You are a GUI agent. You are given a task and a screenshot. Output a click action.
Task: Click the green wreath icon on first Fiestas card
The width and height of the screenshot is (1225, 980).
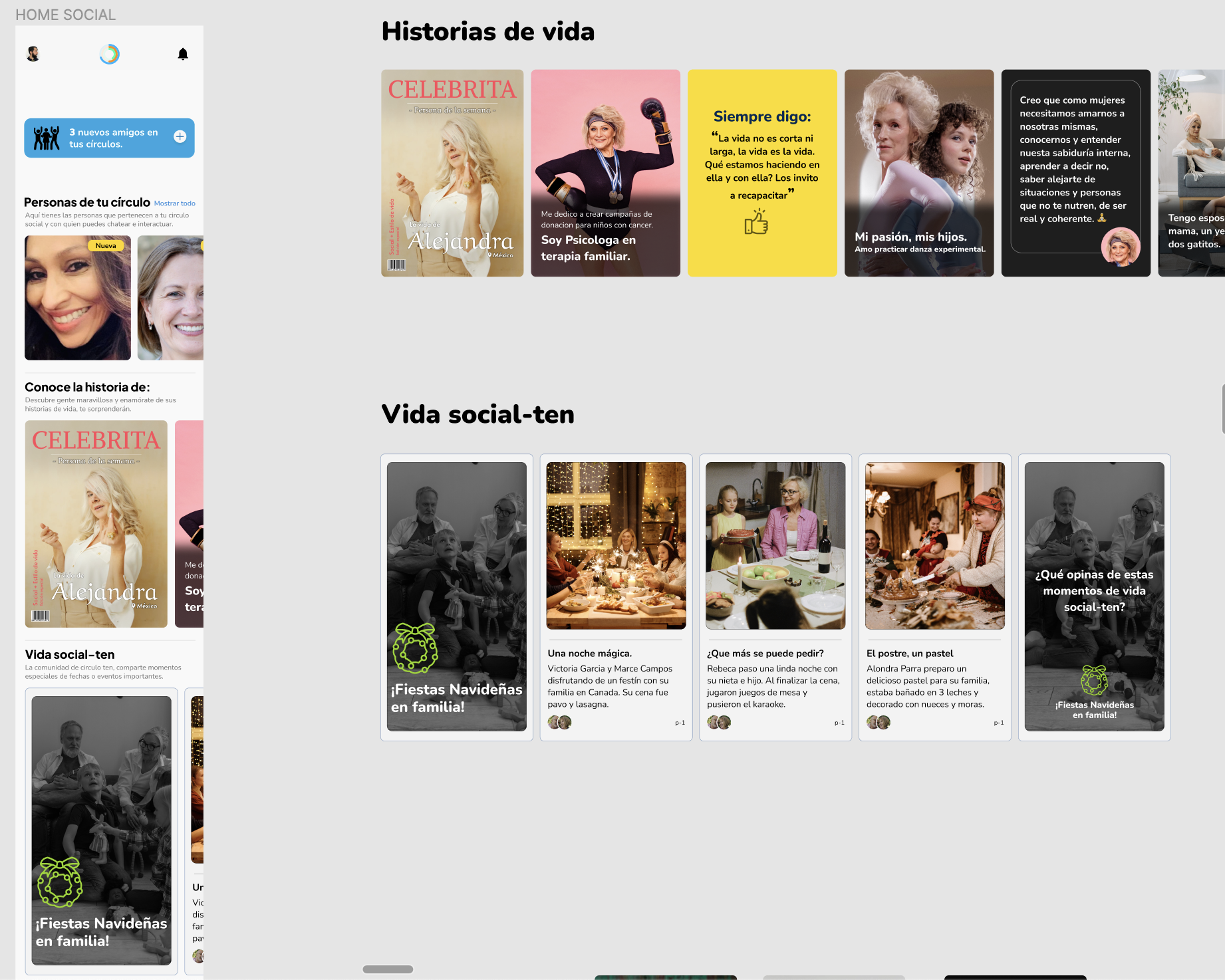[415, 648]
